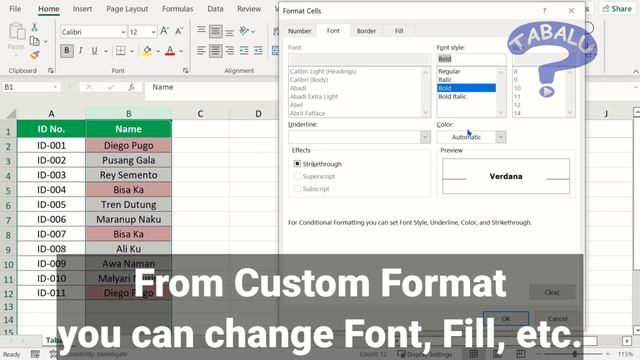Expand Fill Color options arrow
Screen dimensions: 640x360
tap(158, 51)
